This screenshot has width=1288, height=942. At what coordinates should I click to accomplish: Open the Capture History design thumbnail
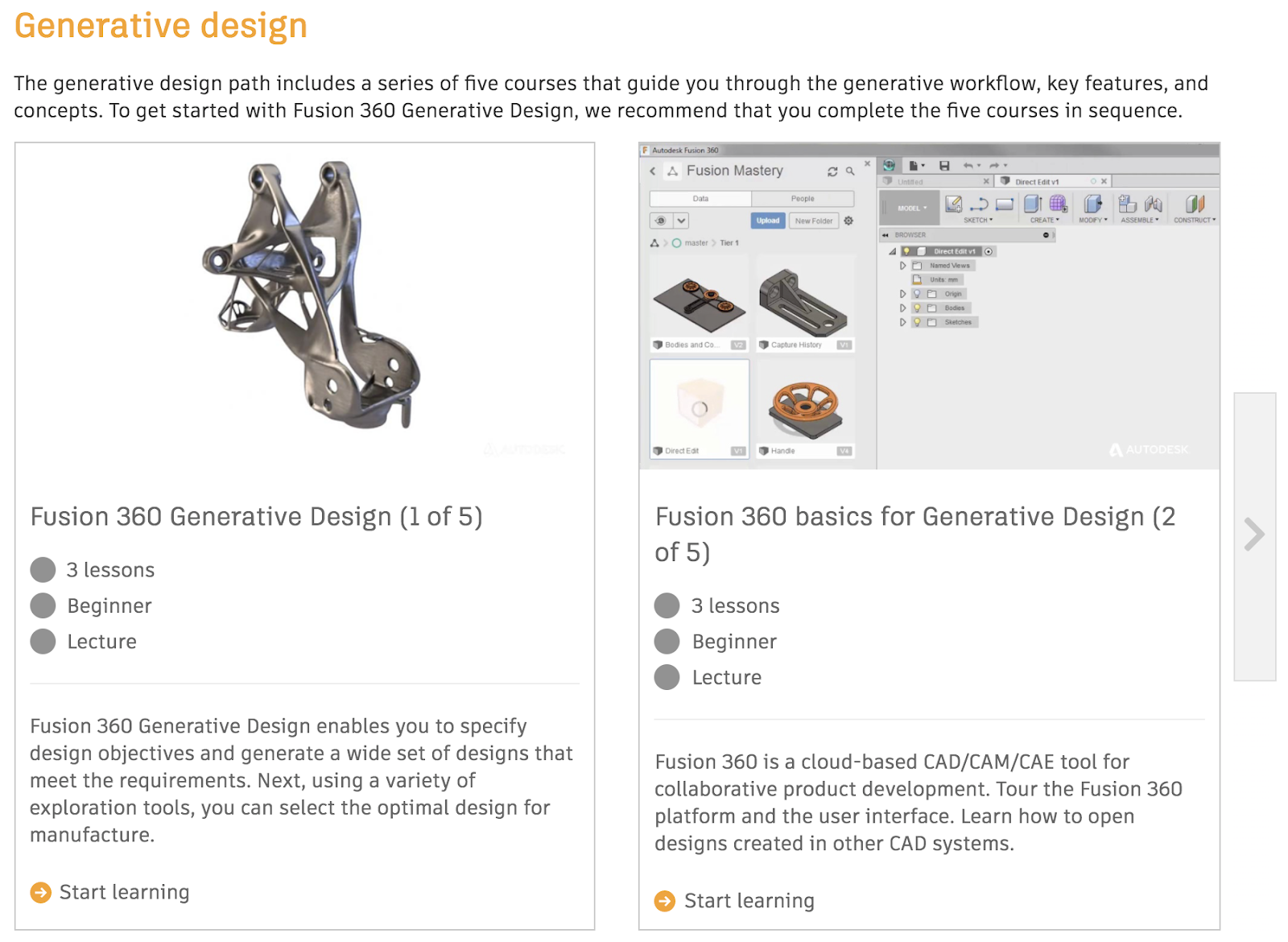click(805, 304)
